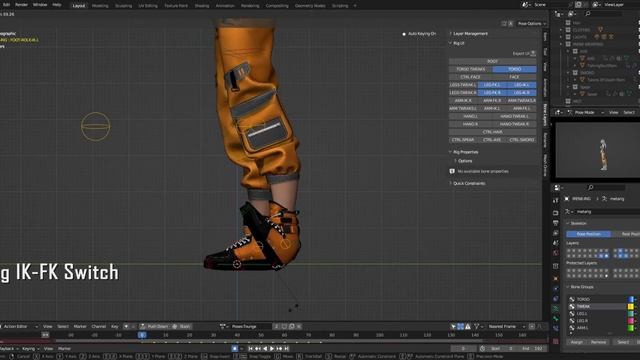
Task: Click the dope sheet filter funnel icon
Action: [476, 327]
